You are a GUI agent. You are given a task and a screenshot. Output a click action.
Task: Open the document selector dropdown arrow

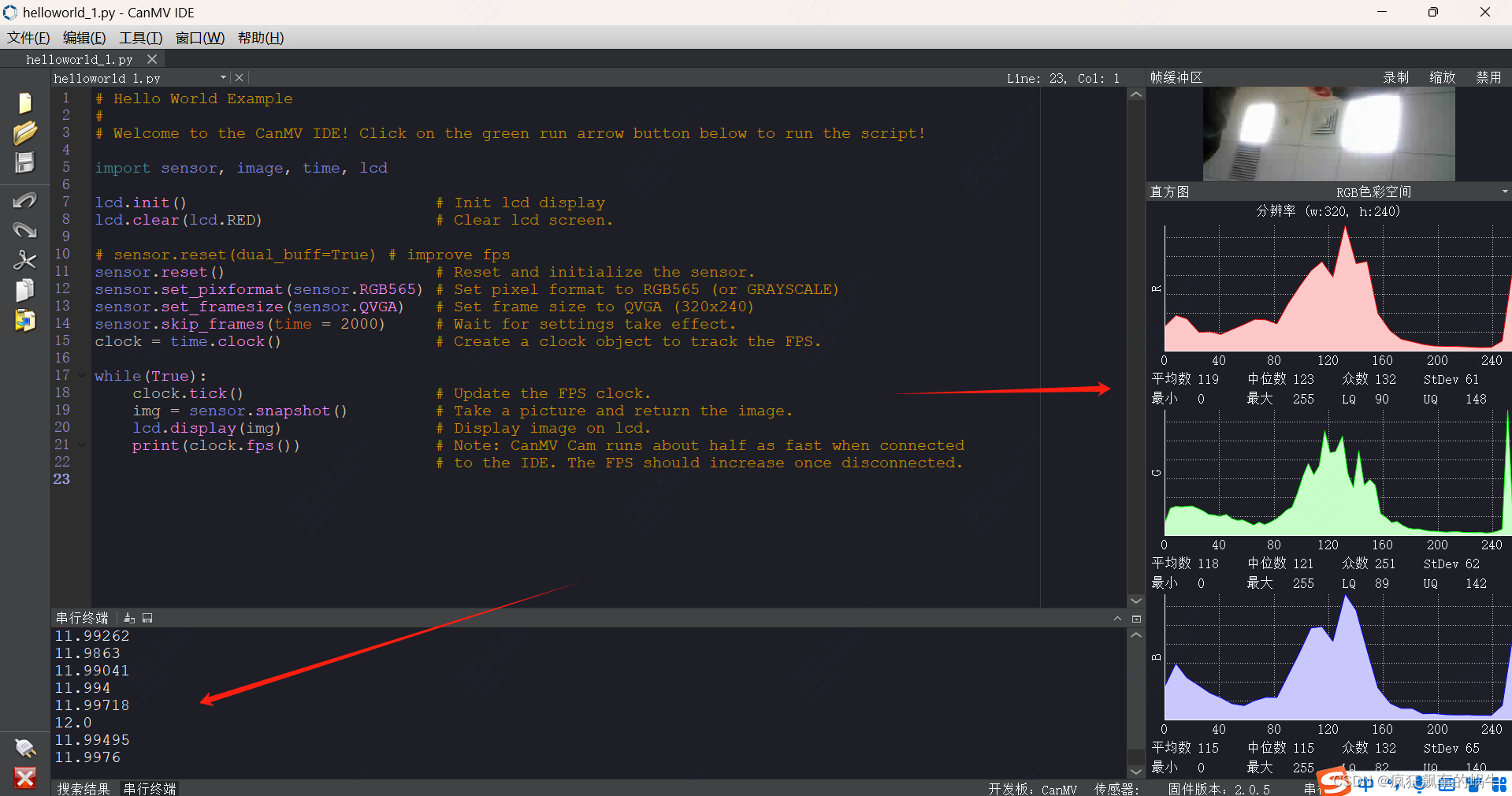[x=223, y=77]
